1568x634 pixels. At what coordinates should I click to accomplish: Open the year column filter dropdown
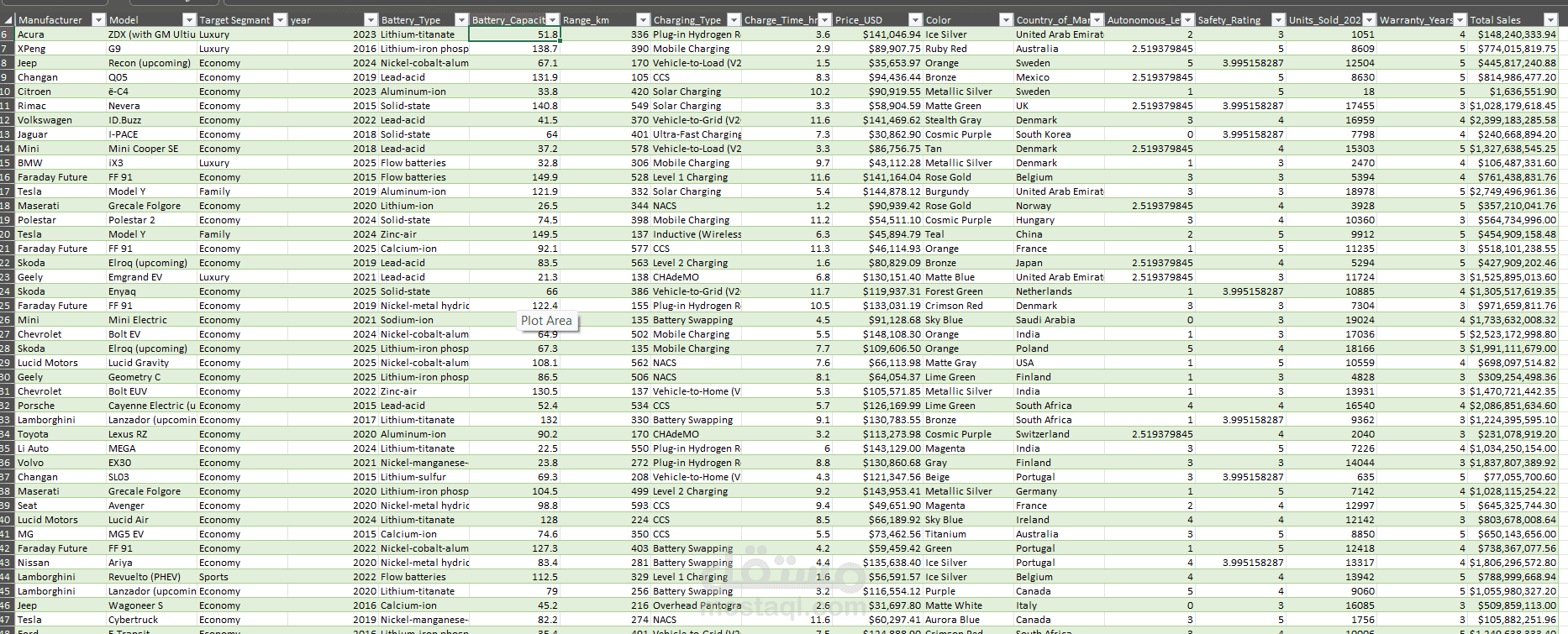click(371, 19)
